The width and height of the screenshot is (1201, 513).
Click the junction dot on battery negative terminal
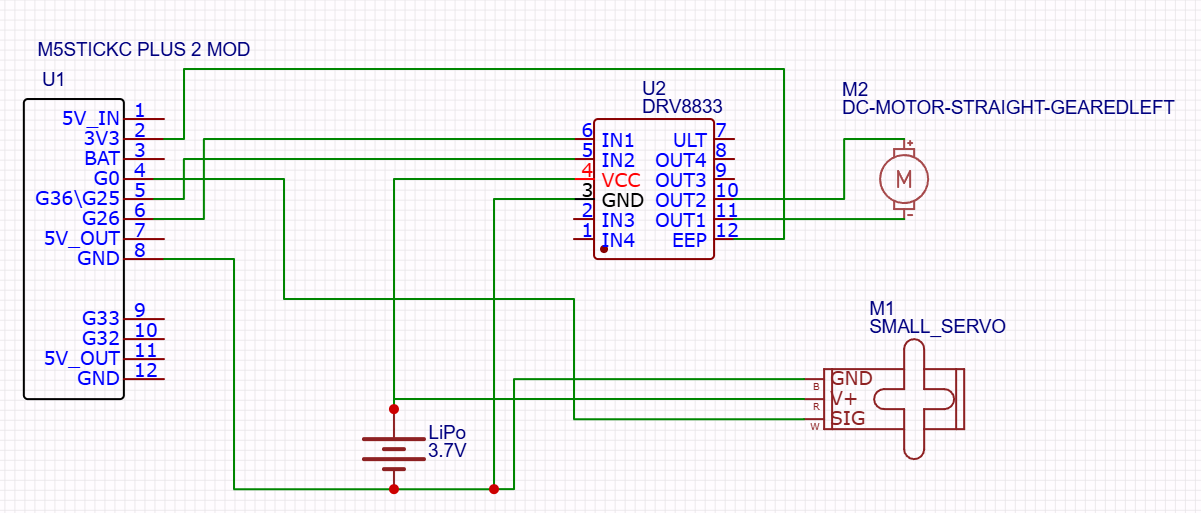[394, 489]
